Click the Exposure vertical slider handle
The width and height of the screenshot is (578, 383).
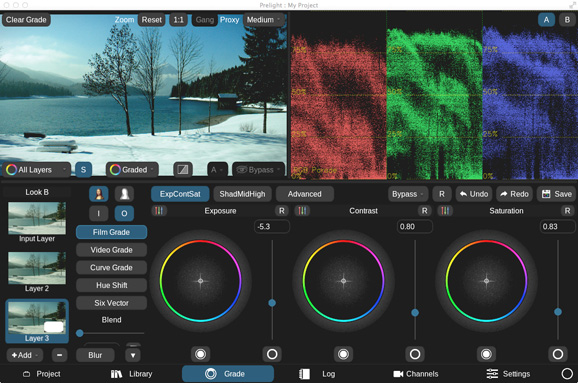tap(272, 303)
